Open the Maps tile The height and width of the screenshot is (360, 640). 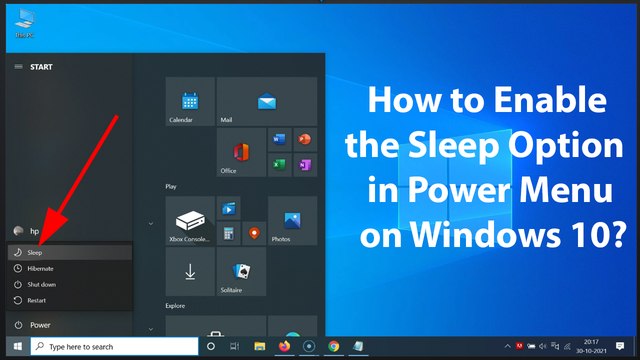(254, 233)
